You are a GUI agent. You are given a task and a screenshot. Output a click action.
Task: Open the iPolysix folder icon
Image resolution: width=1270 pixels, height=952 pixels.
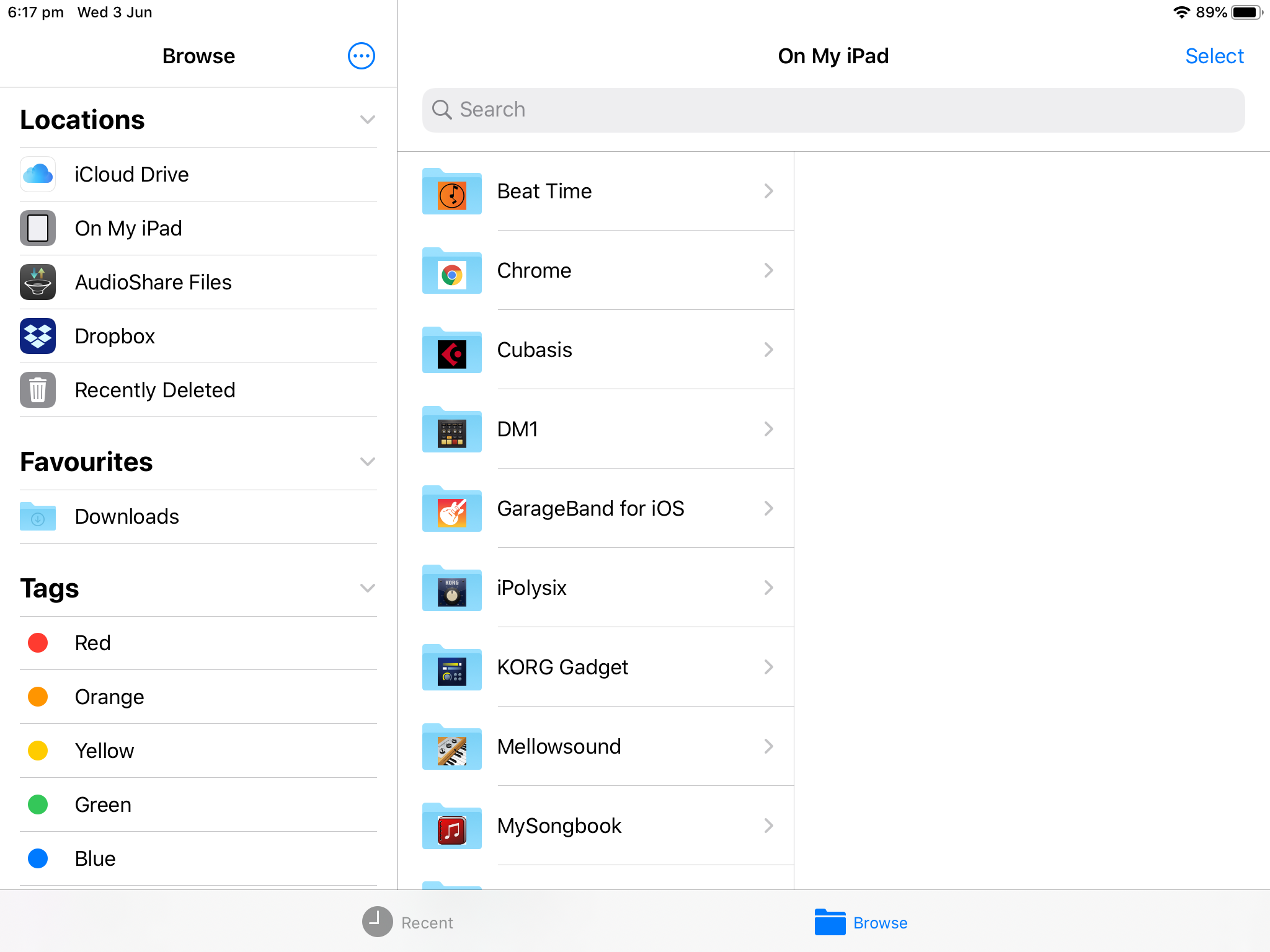click(x=452, y=588)
